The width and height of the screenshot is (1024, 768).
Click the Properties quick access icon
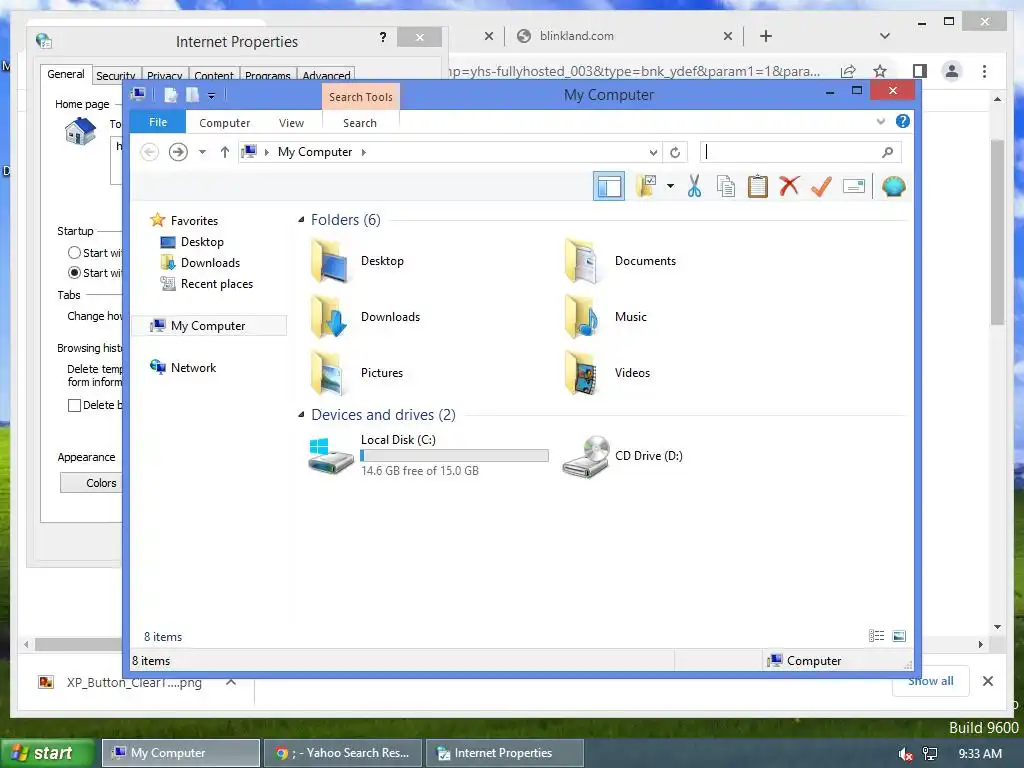pos(170,95)
